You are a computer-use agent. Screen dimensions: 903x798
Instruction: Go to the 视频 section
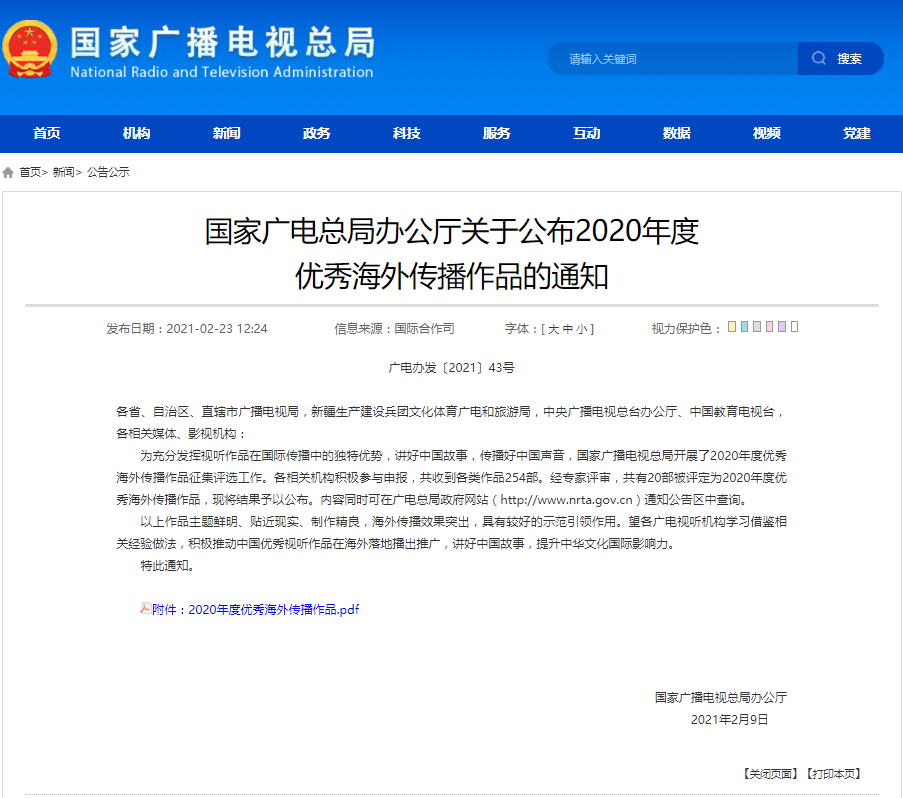pos(766,134)
